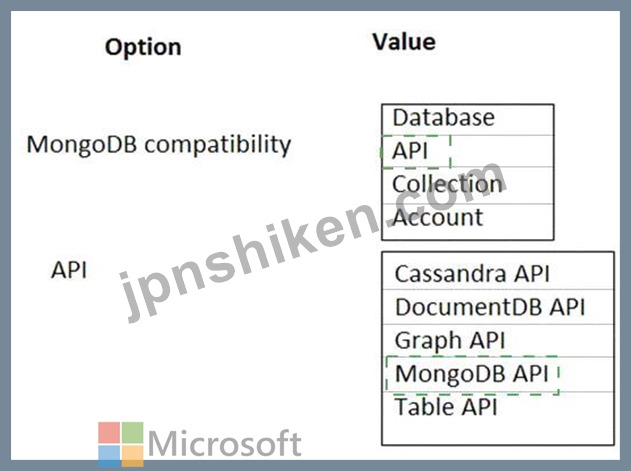Click the Microsoft wordmark text
Viewport: 631px width, 471px height.
(x=225, y=444)
